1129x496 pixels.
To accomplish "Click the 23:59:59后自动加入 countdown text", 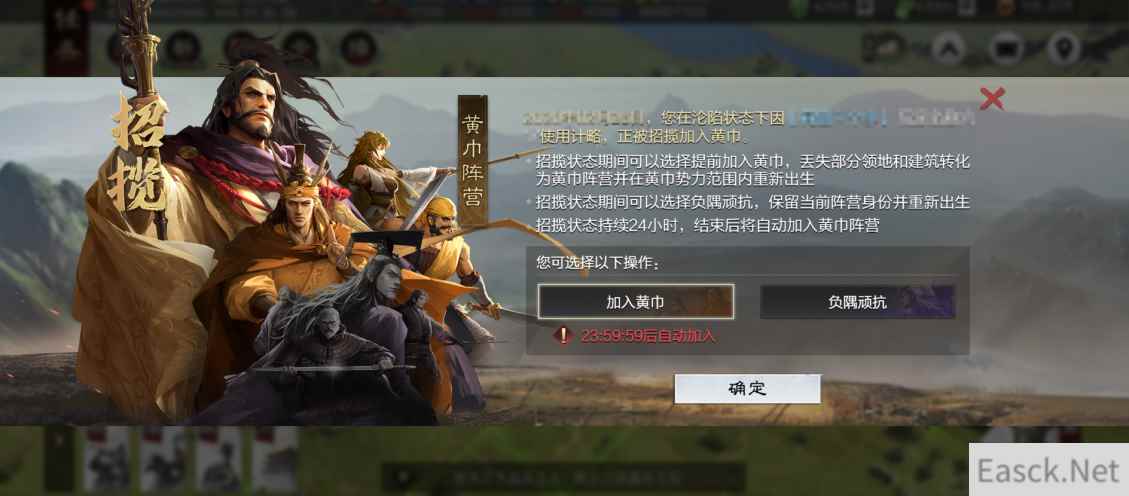I will 648,335.
